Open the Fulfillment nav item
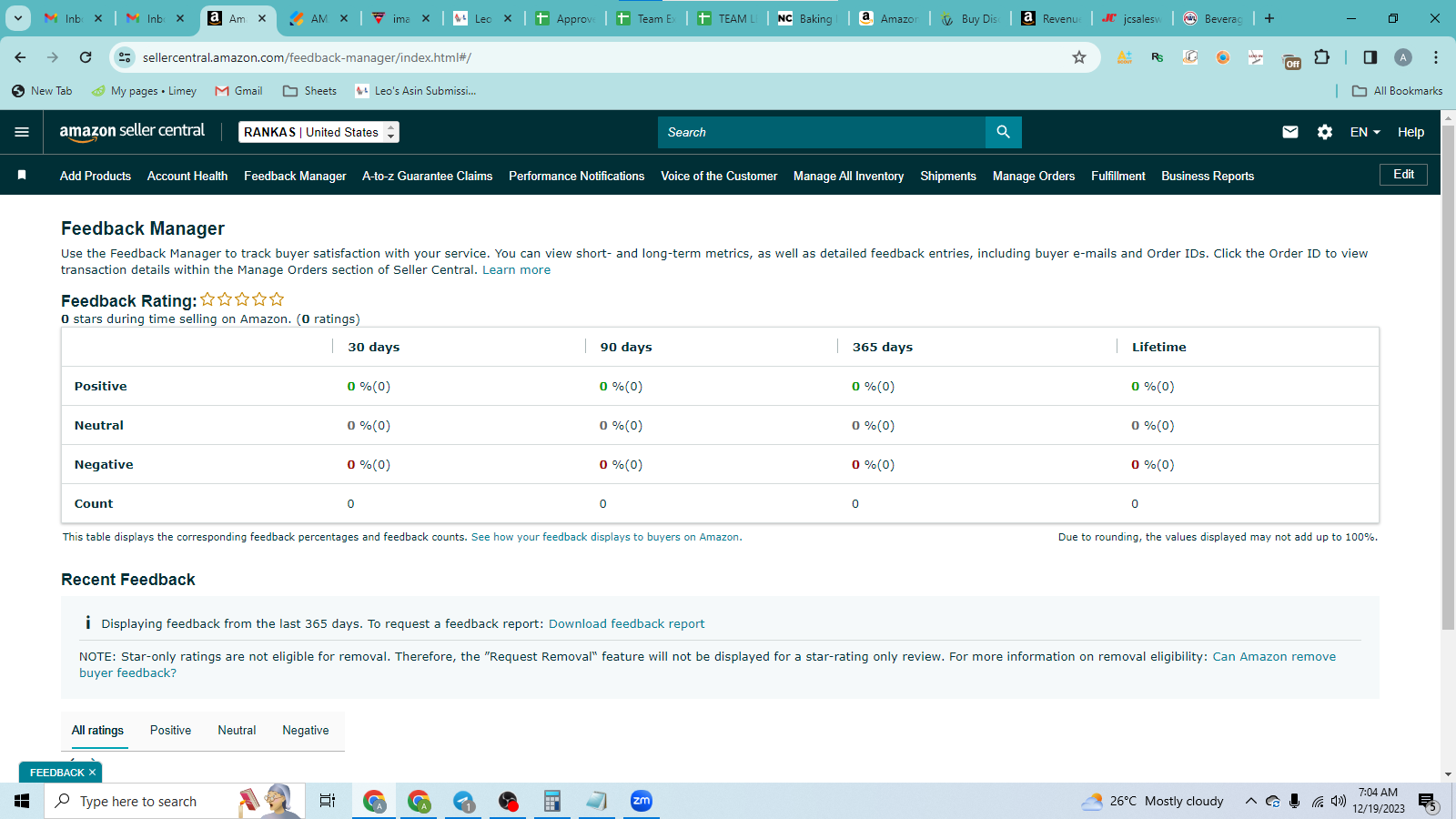Viewport: 1456px width, 819px height. click(1118, 176)
